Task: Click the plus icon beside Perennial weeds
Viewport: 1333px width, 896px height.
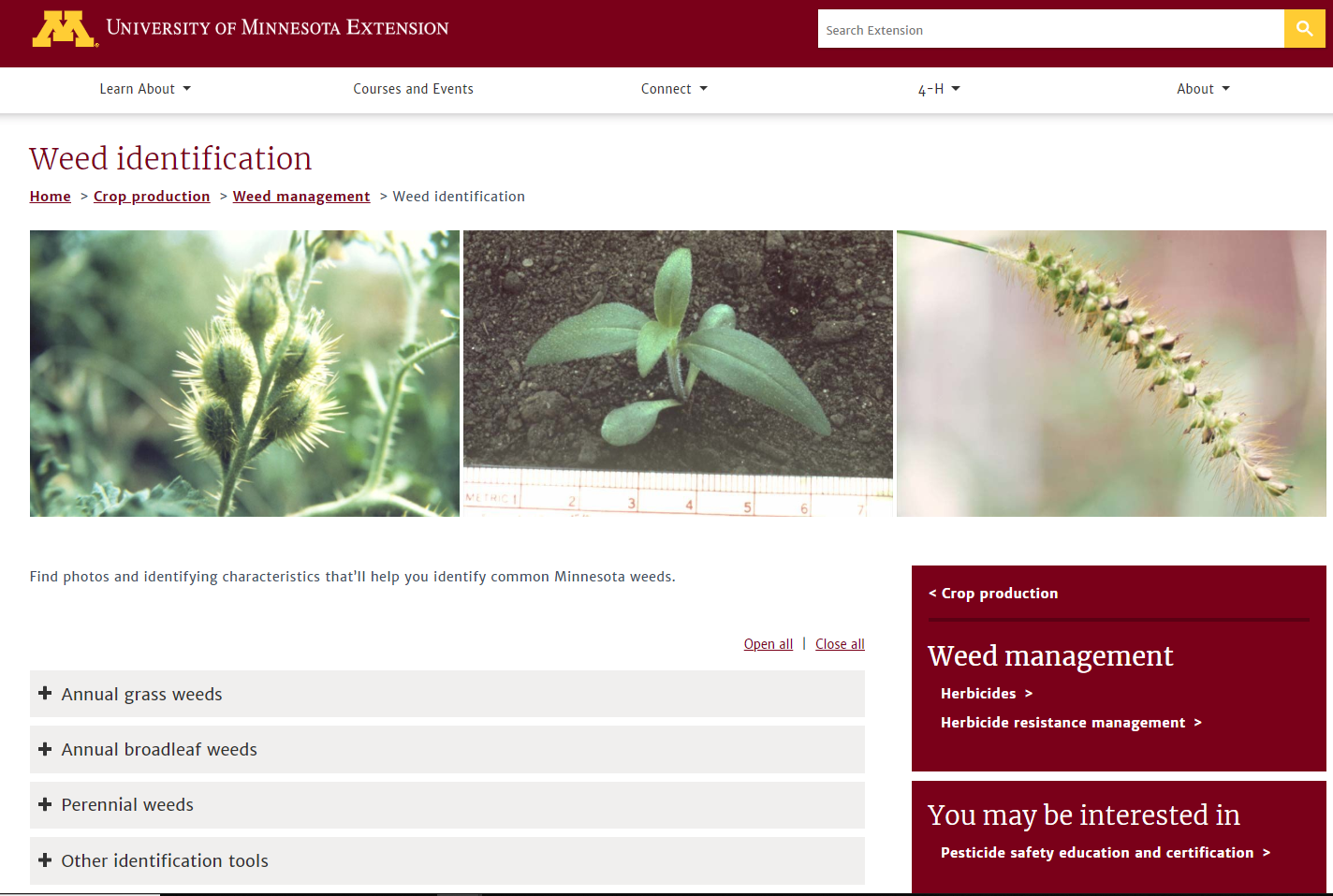Action: (45, 804)
